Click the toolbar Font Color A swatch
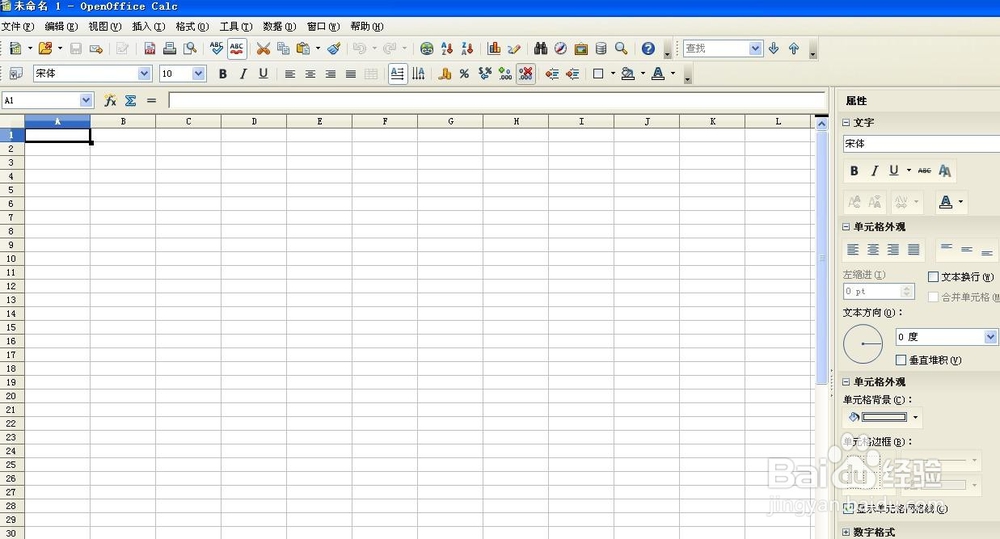The height and width of the screenshot is (539, 1000). point(658,74)
